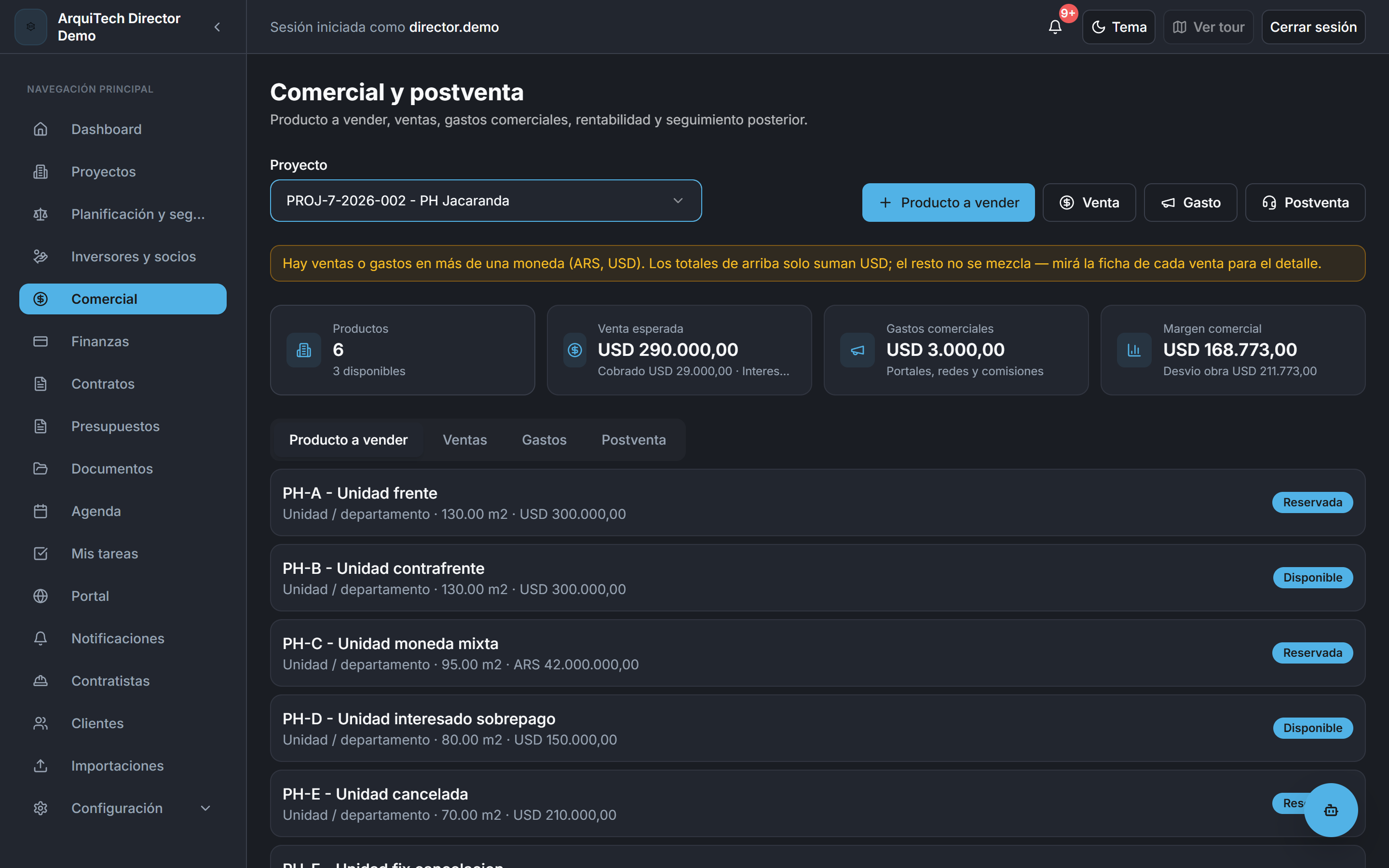Viewport: 1389px width, 868px height.
Task: Click the Comercial dollar icon in sidebar
Action: point(40,299)
